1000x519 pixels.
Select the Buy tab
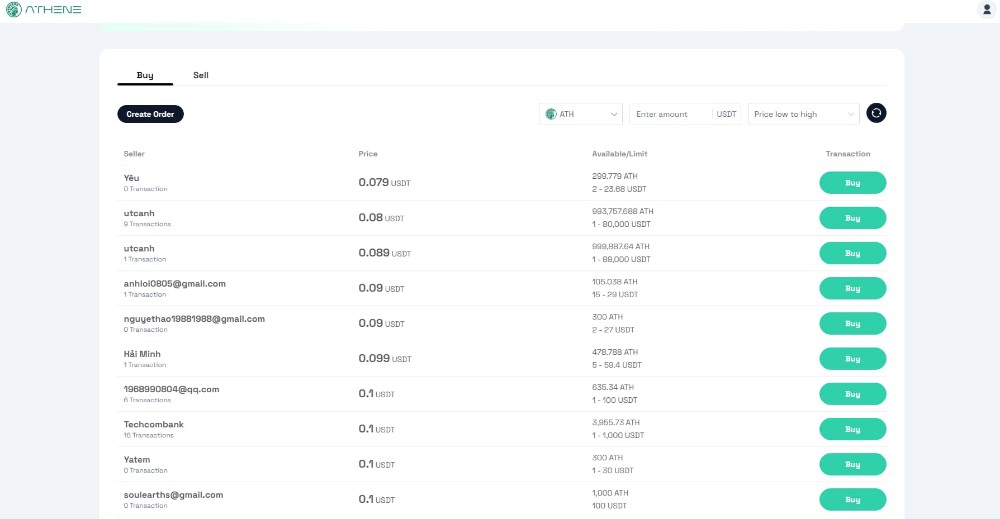145,75
